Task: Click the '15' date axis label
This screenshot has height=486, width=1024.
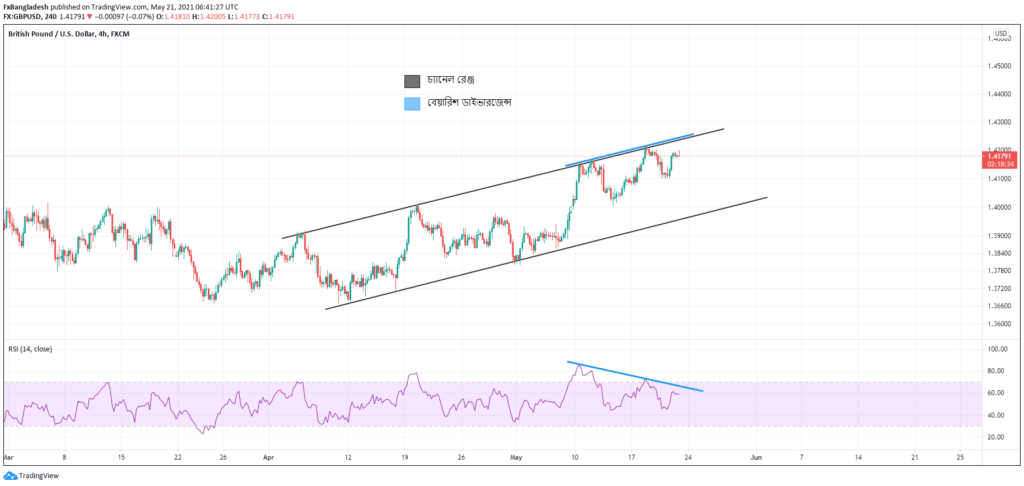Action: point(121,457)
